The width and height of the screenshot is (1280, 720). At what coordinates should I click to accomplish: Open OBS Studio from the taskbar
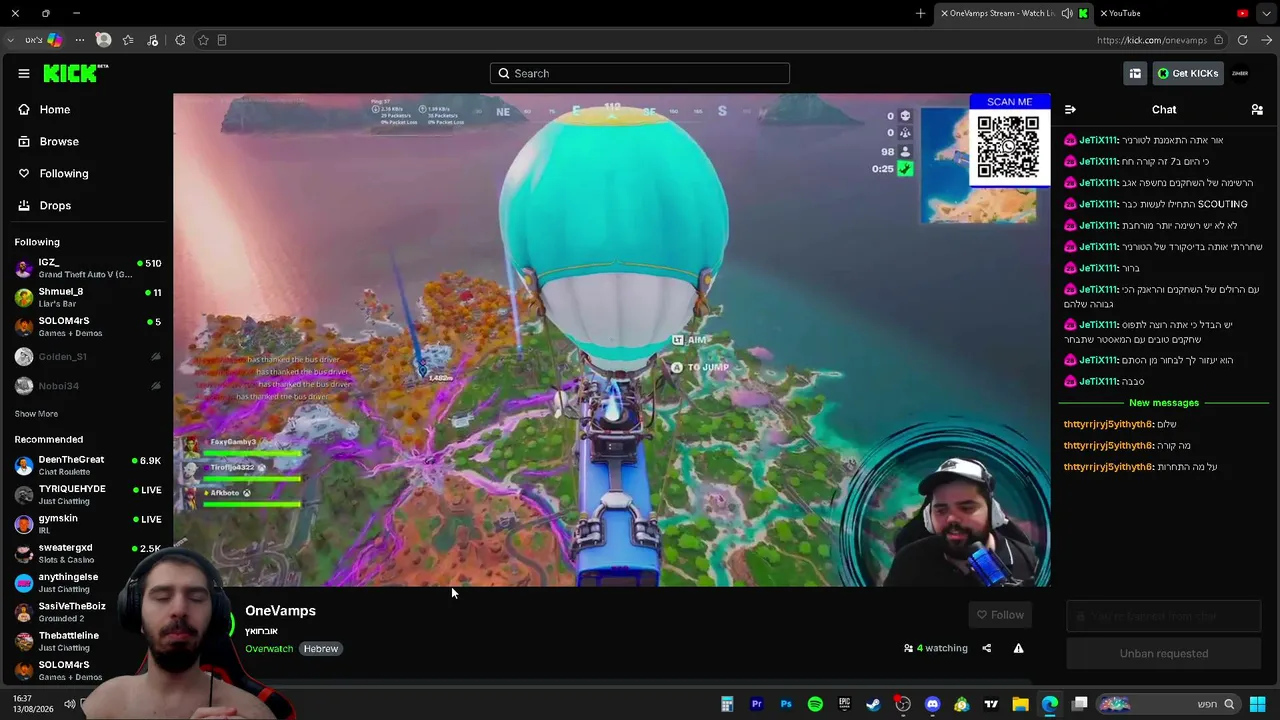903,704
